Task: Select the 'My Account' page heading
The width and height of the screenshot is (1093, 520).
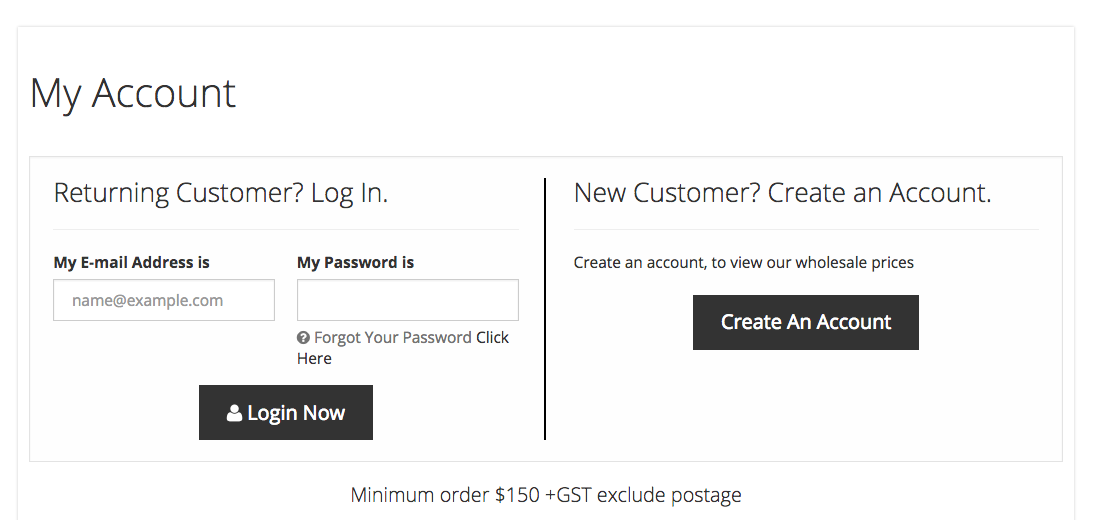Action: point(133,93)
